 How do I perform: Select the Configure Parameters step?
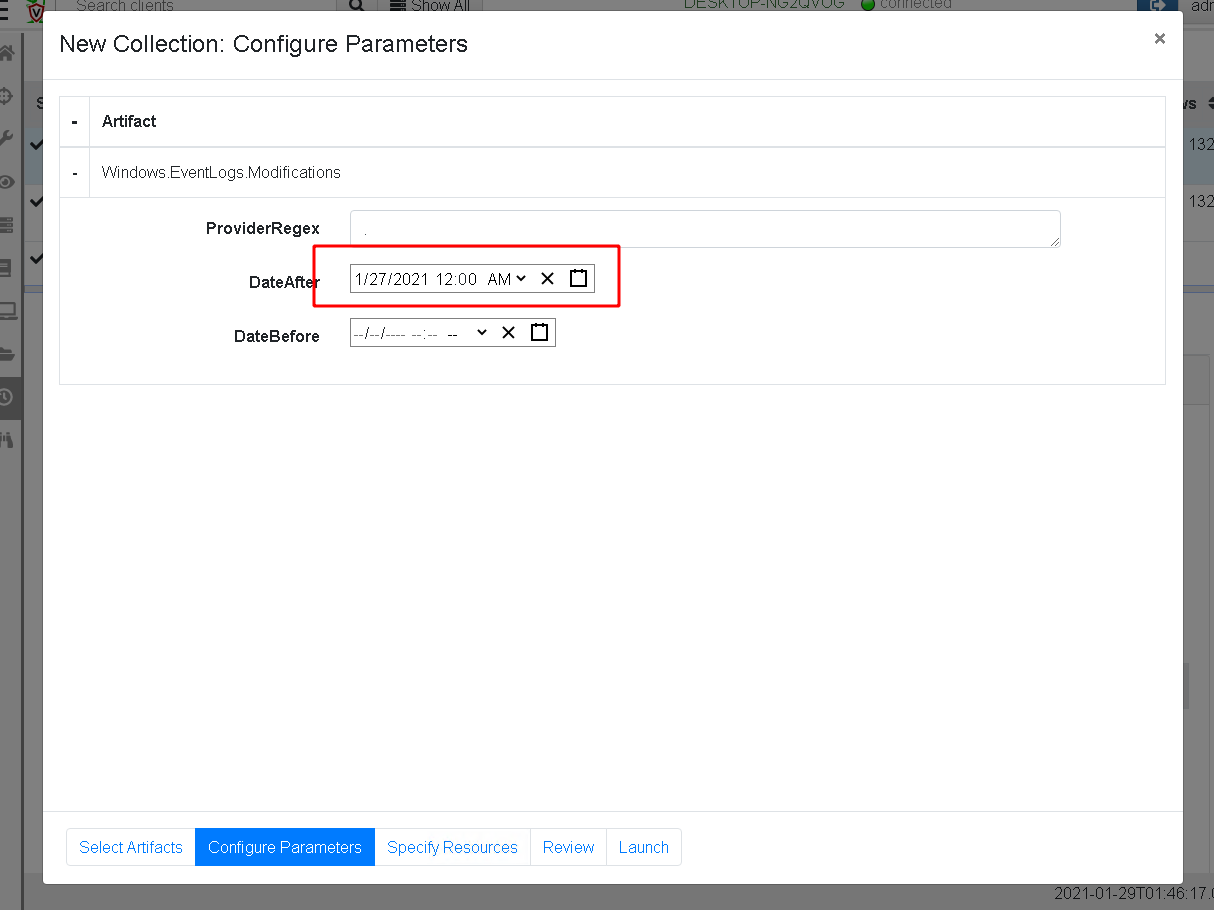coord(285,847)
